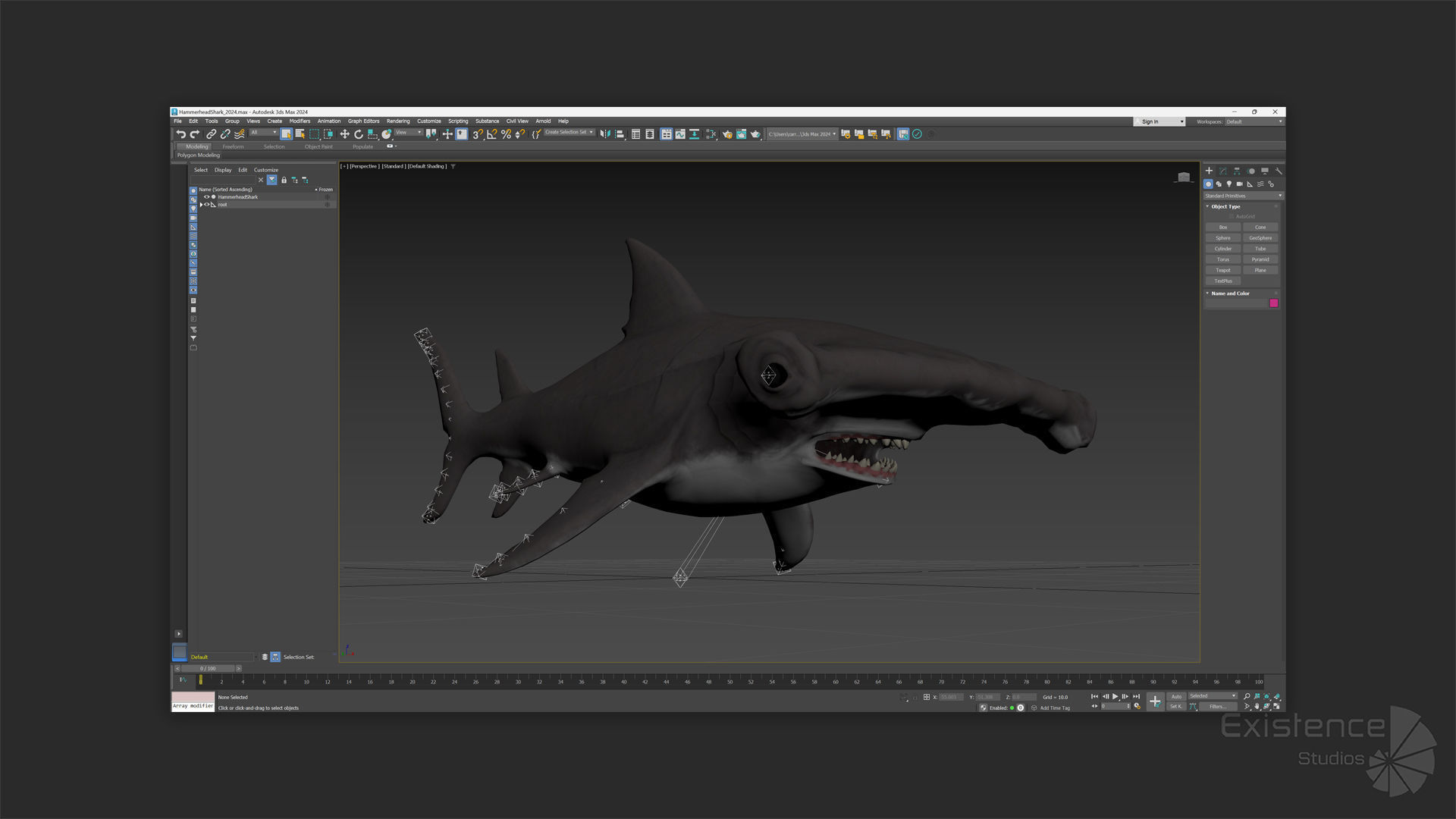This screenshot has height=819, width=1456.
Task: Toggle the Angle Snap icon
Action: [x=491, y=134]
